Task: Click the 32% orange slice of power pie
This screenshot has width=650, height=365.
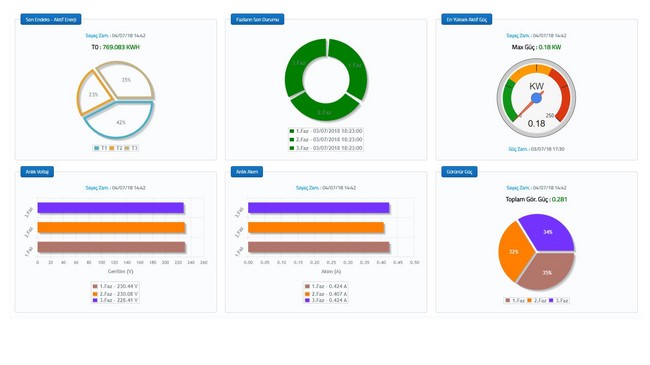Action: tap(514, 251)
